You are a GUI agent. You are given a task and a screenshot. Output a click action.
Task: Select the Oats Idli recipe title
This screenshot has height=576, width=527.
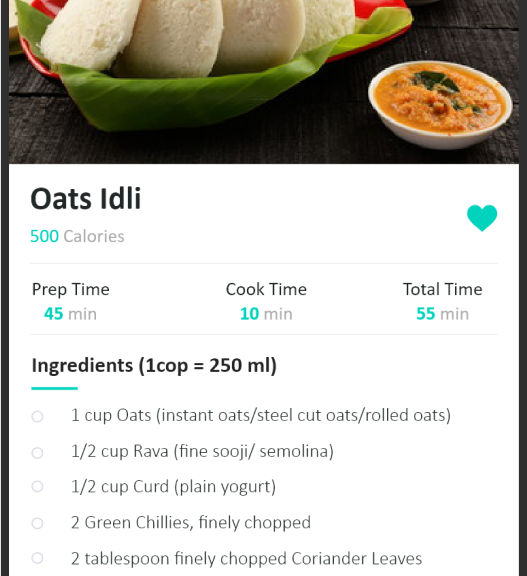(86, 198)
